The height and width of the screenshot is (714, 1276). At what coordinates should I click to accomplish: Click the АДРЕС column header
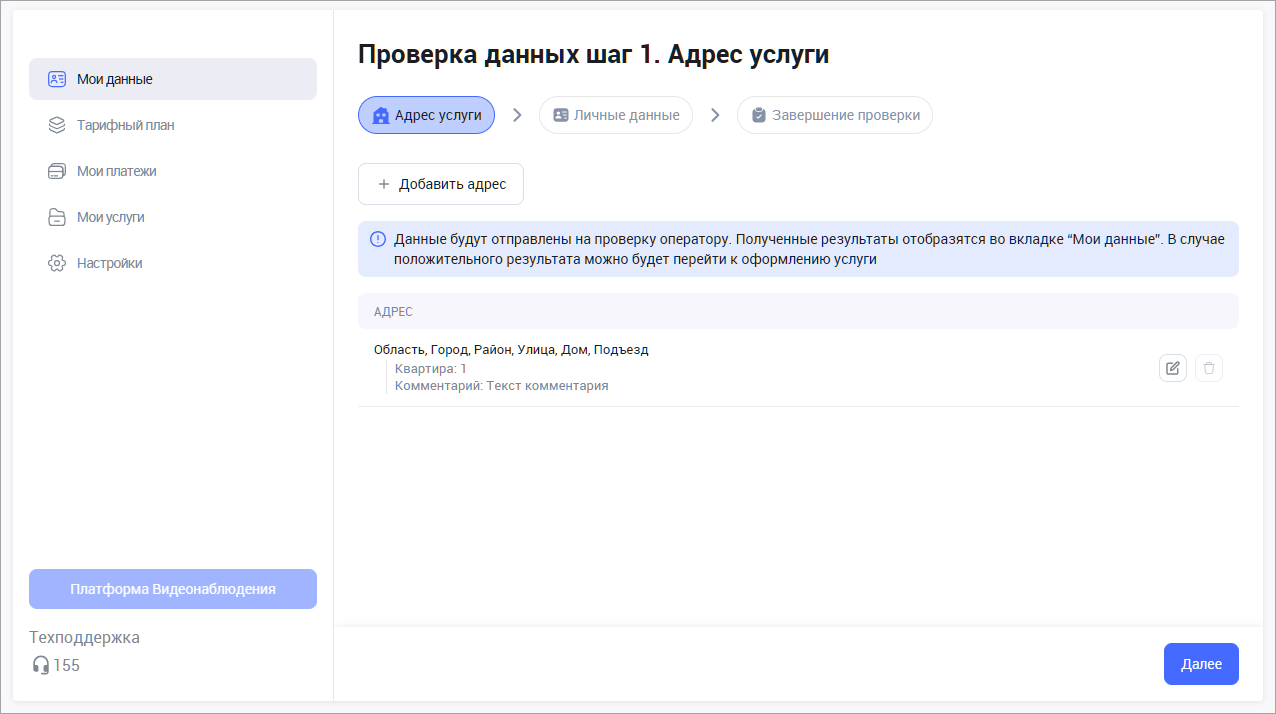point(393,312)
